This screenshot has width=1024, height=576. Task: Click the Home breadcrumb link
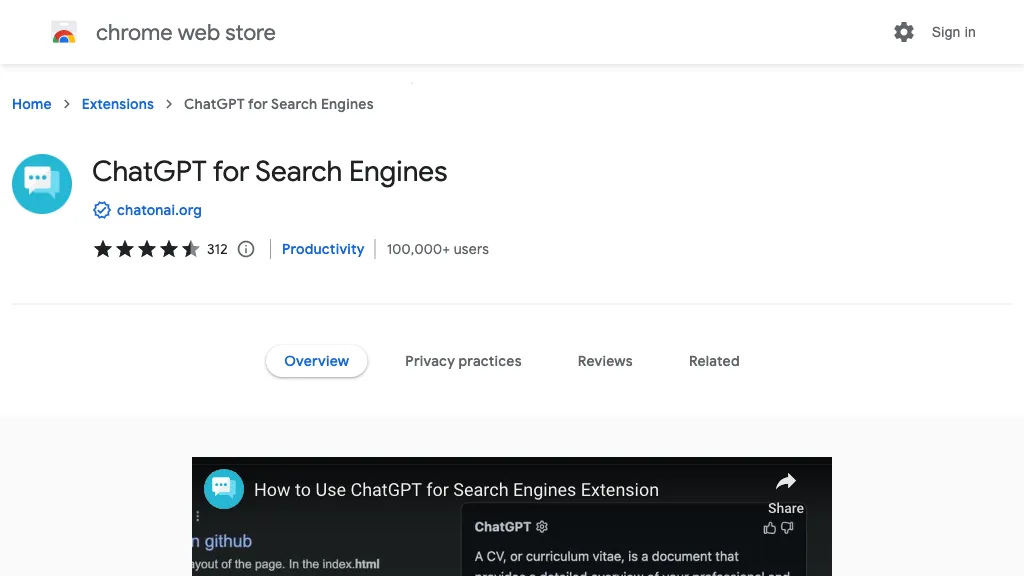[31, 104]
